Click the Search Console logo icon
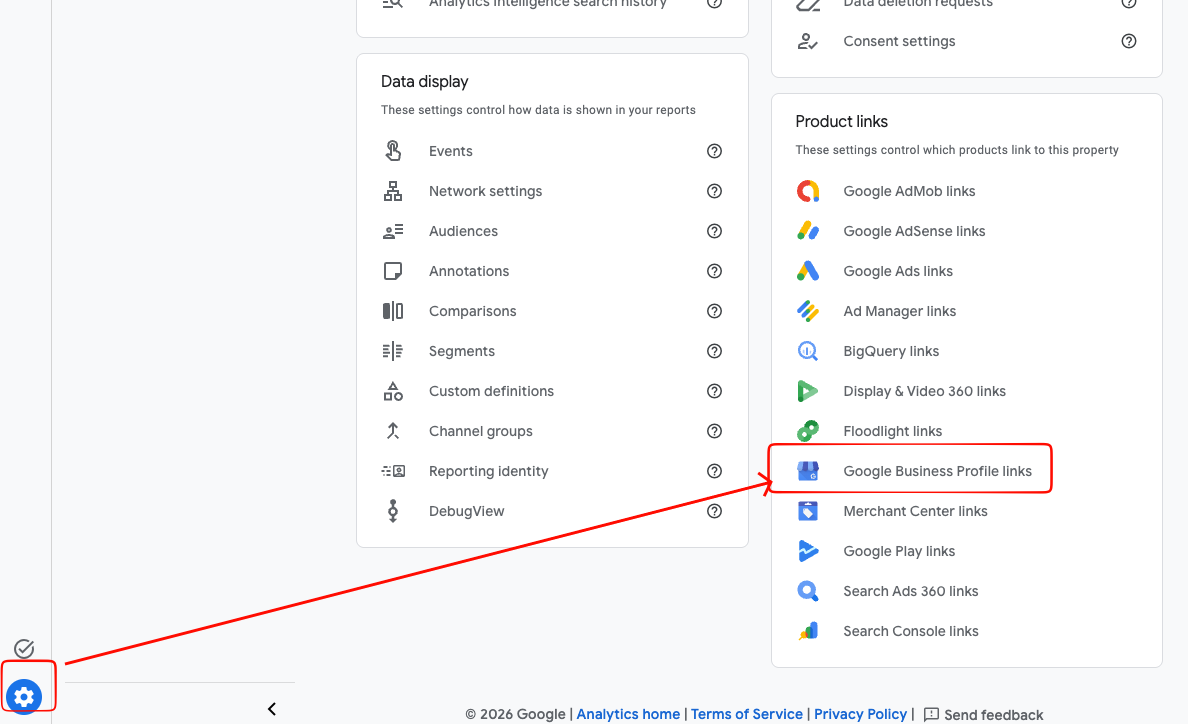Viewport: 1188px width, 724px height. 808,631
